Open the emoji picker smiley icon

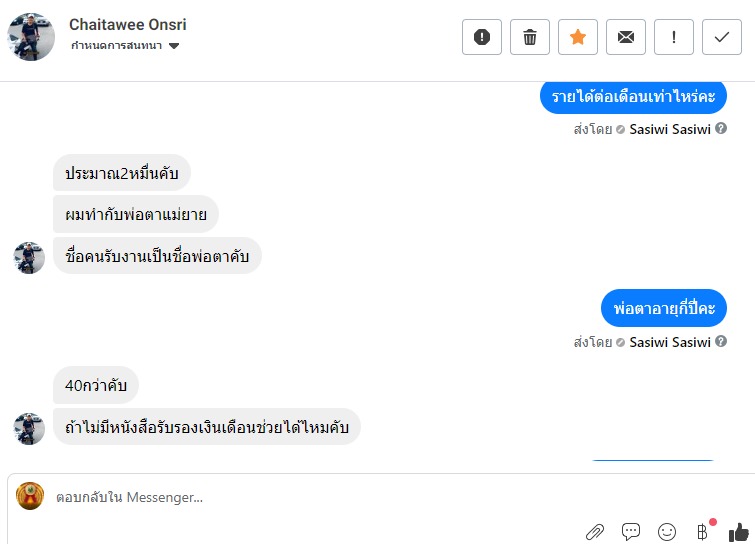(667, 532)
